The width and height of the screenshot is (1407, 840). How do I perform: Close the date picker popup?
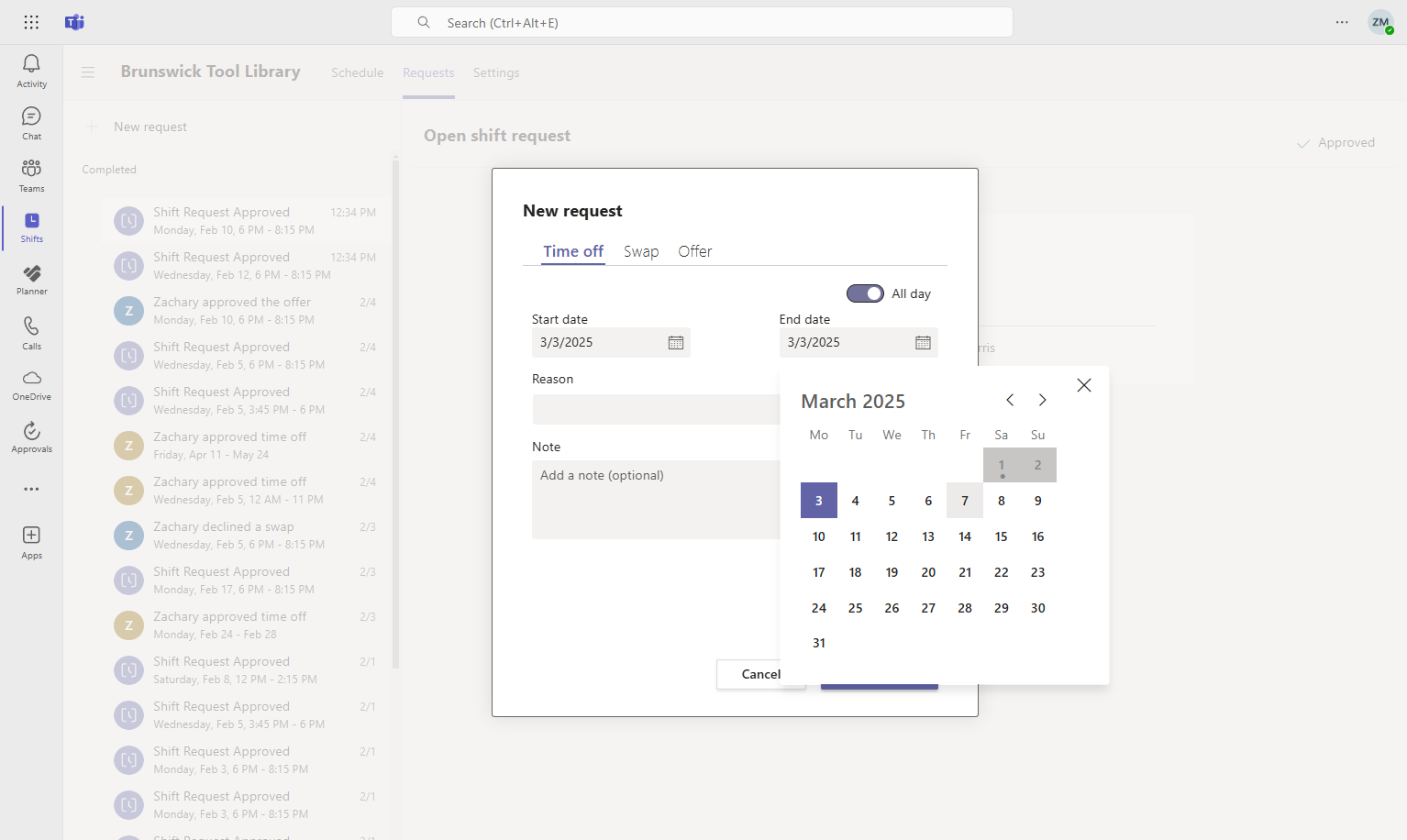(1084, 385)
